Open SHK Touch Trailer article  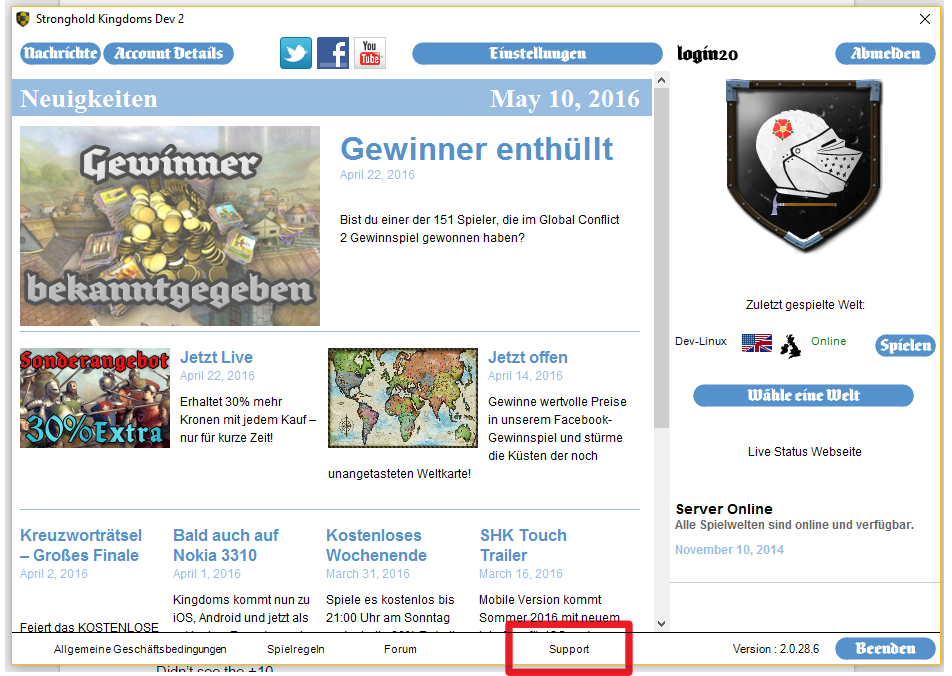click(523, 545)
